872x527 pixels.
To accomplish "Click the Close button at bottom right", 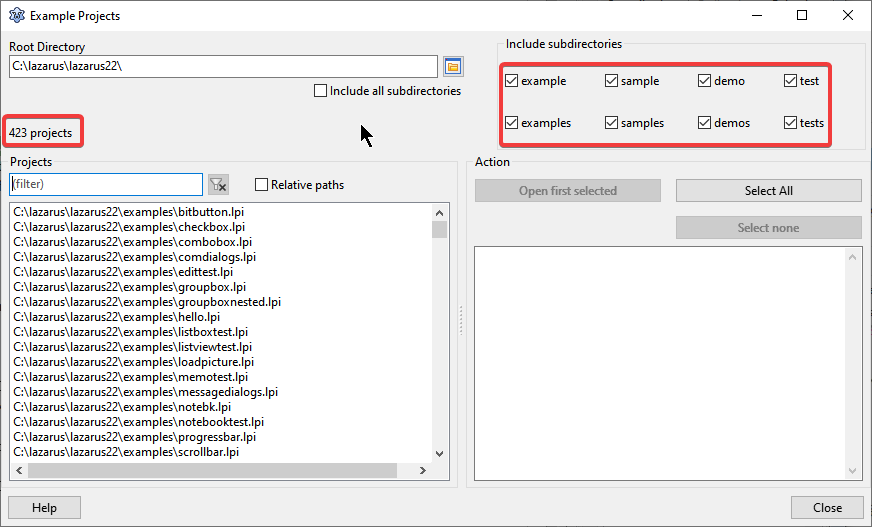I will (x=826, y=507).
